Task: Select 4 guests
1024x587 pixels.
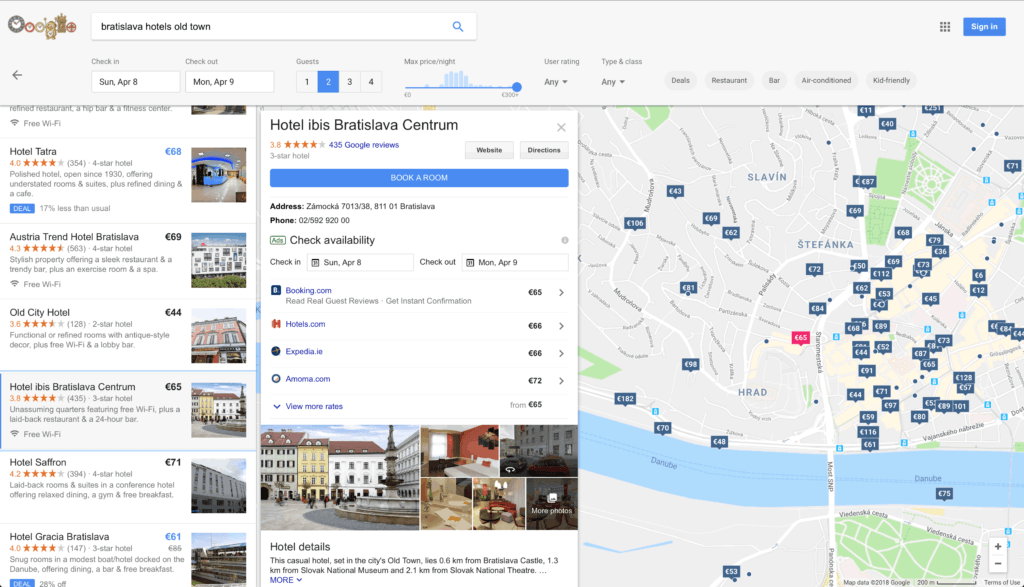Action: 371,82
